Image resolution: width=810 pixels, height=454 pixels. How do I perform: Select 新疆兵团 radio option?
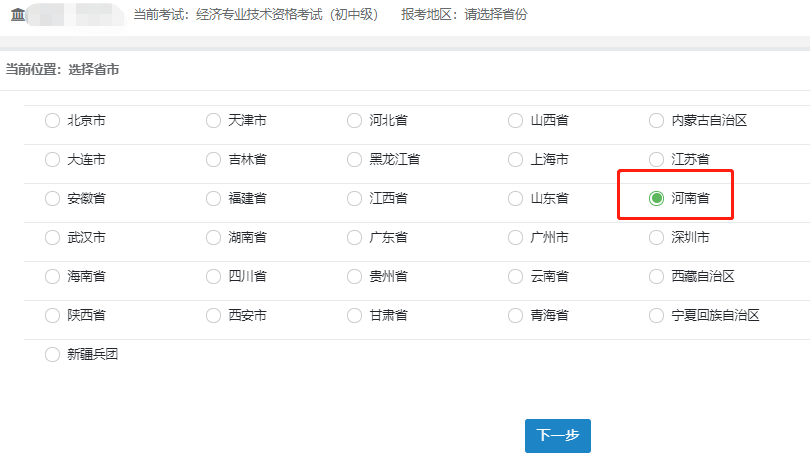pyautogui.click(x=53, y=354)
